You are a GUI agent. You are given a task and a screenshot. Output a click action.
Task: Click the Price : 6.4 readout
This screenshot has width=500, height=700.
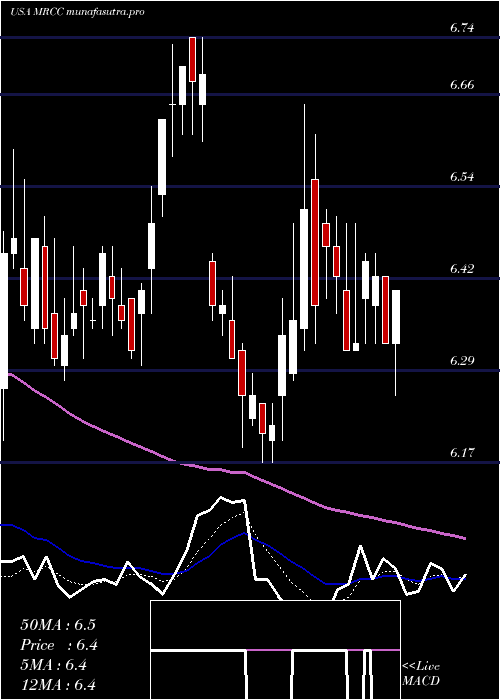[59, 645]
